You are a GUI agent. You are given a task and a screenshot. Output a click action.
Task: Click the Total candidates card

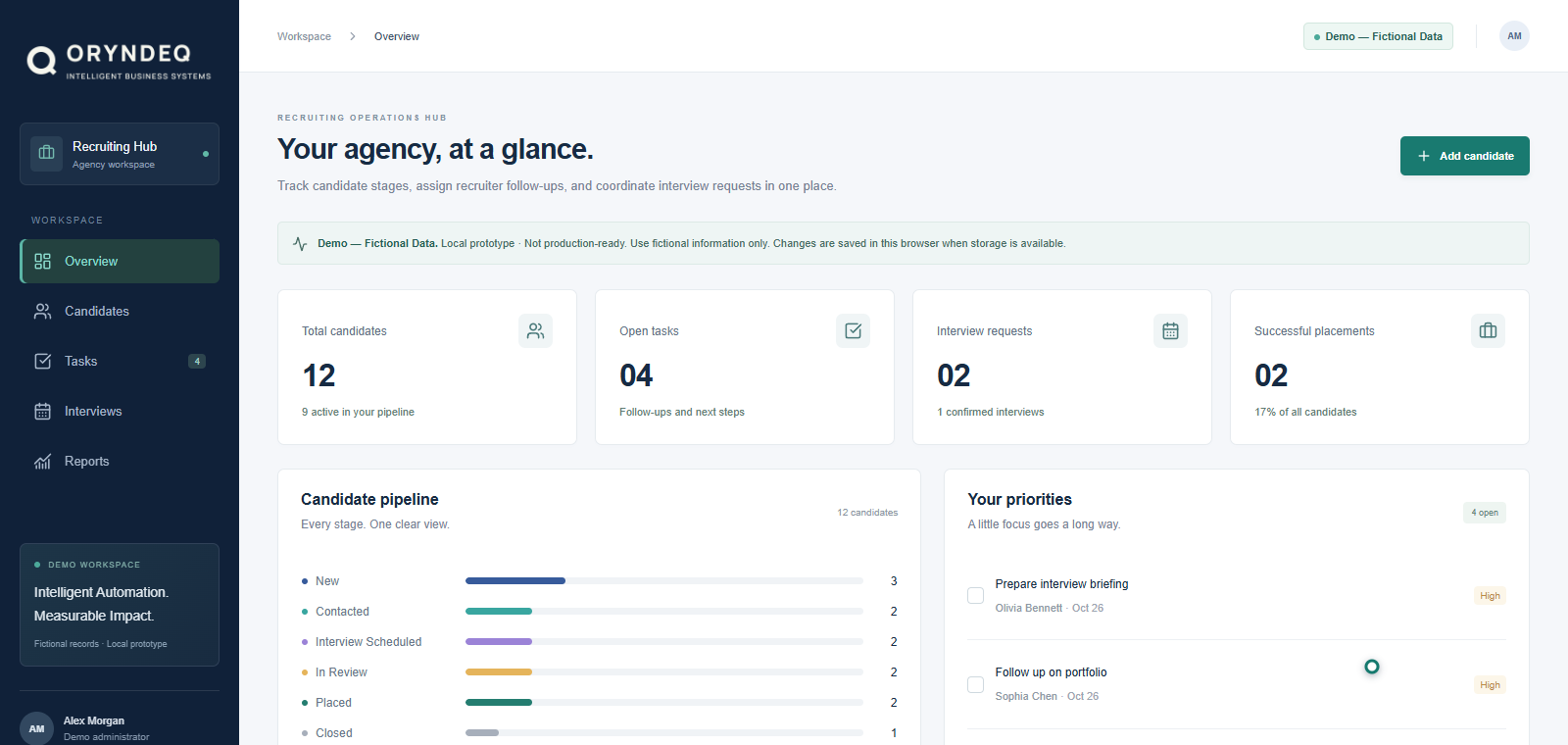pos(427,368)
